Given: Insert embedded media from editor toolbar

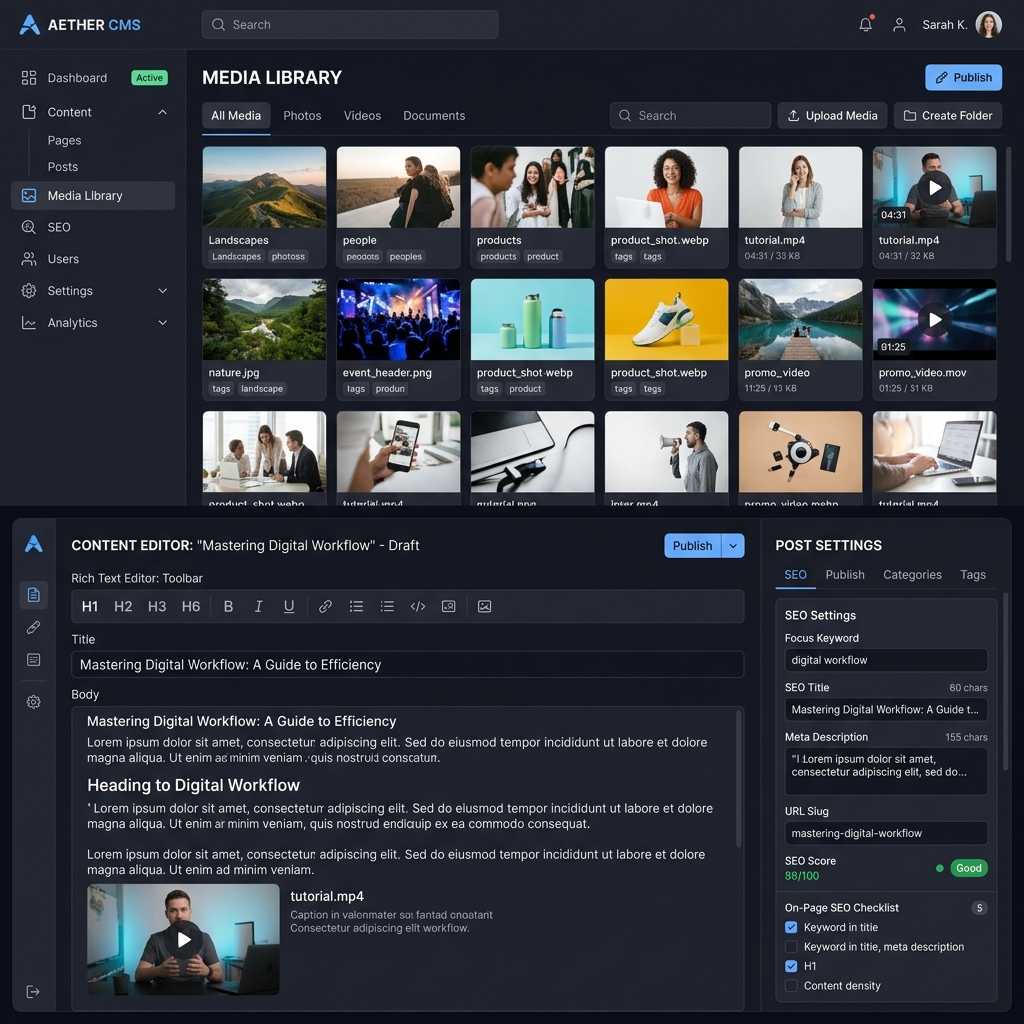Looking at the screenshot, I should pos(449,607).
